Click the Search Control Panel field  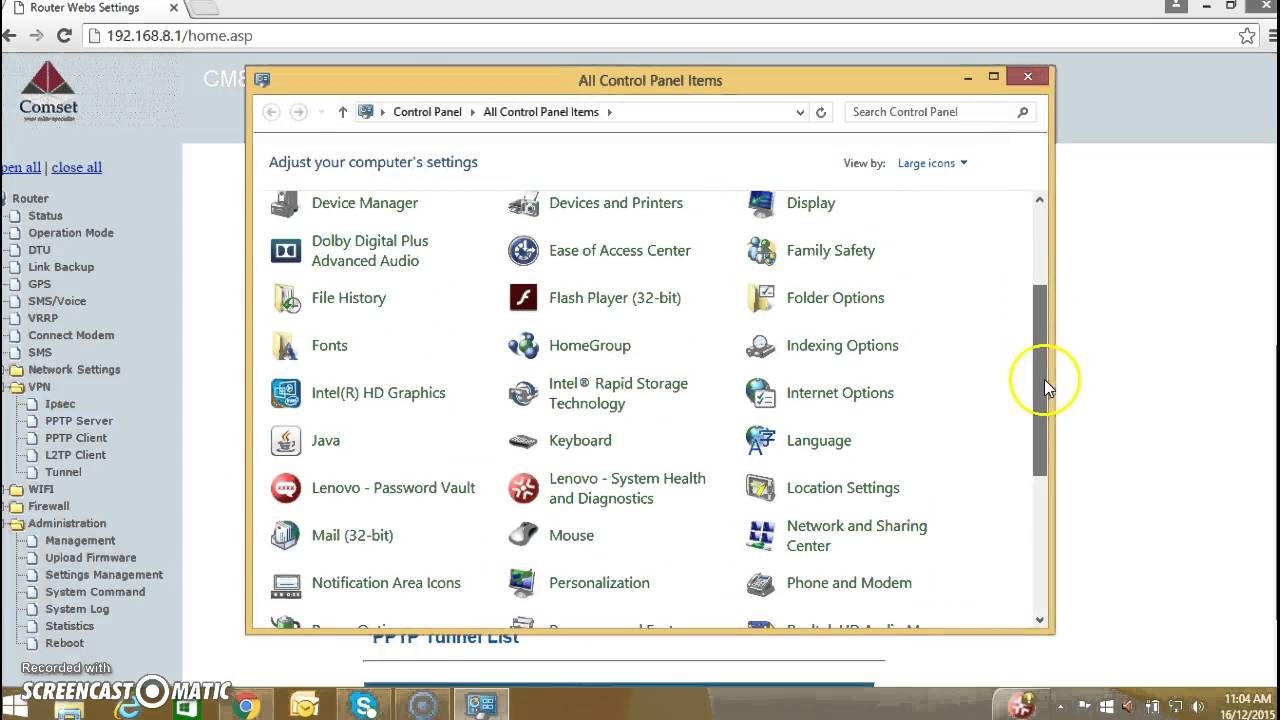tap(940, 112)
